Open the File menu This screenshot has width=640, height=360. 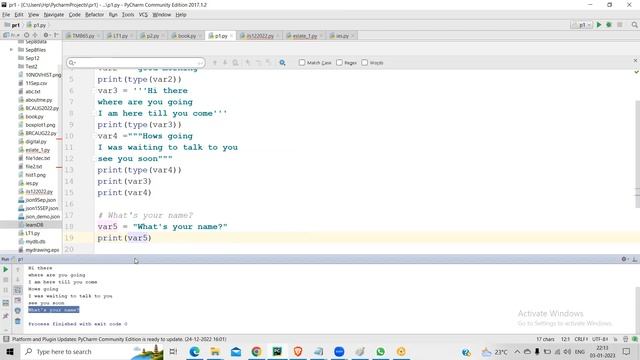pyautogui.click(x=6, y=15)
